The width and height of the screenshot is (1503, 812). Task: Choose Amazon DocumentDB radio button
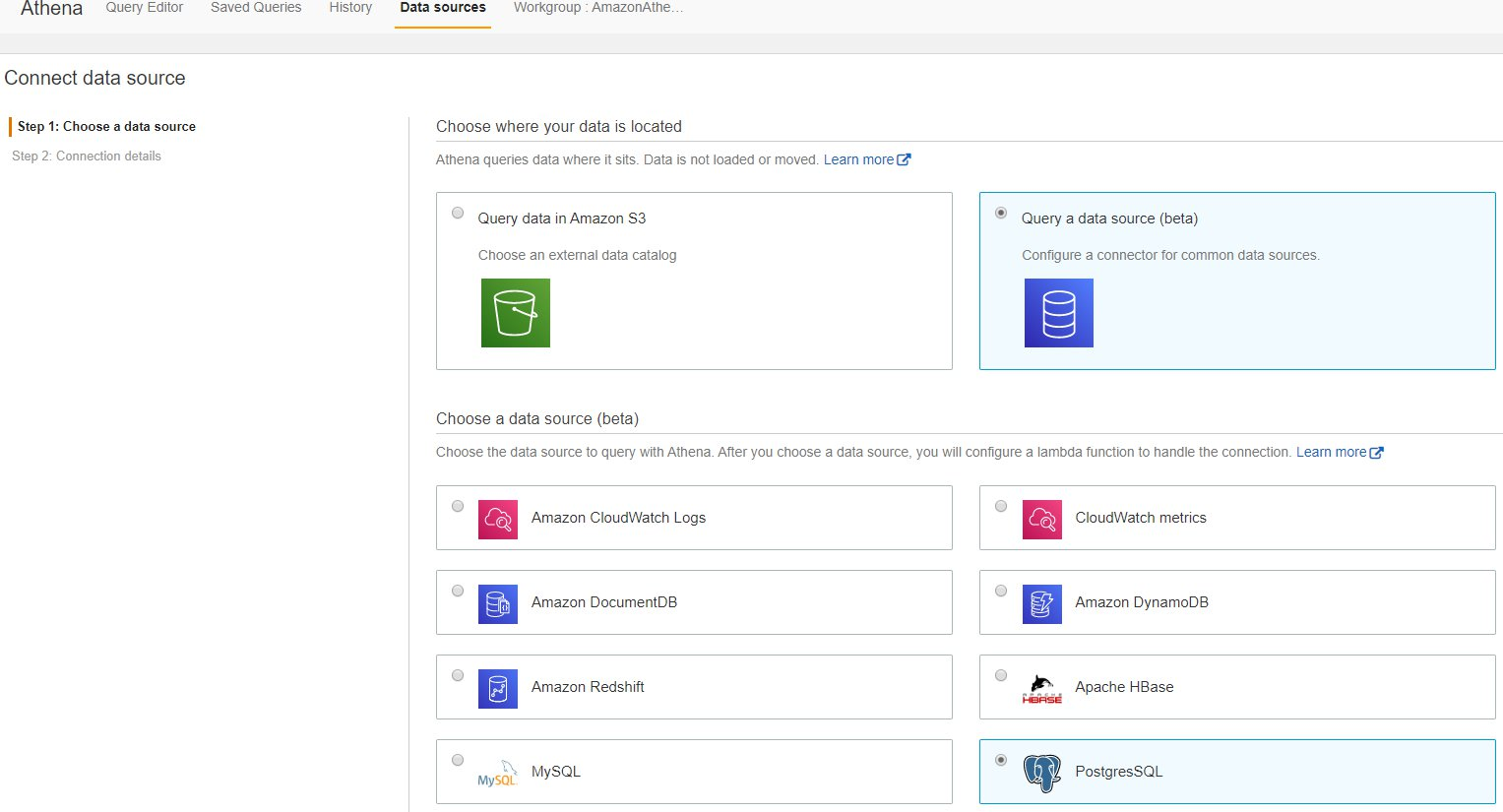tap(458, 591)
